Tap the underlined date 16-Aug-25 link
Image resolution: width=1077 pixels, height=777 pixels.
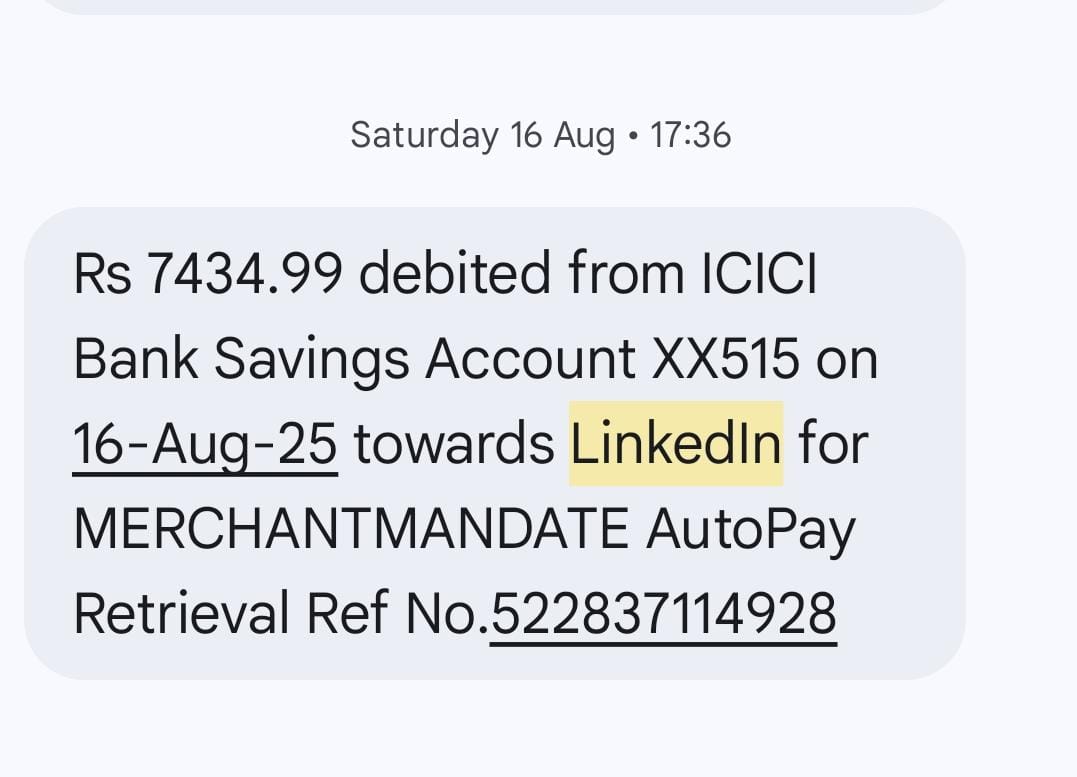click(x=205, y=443)
